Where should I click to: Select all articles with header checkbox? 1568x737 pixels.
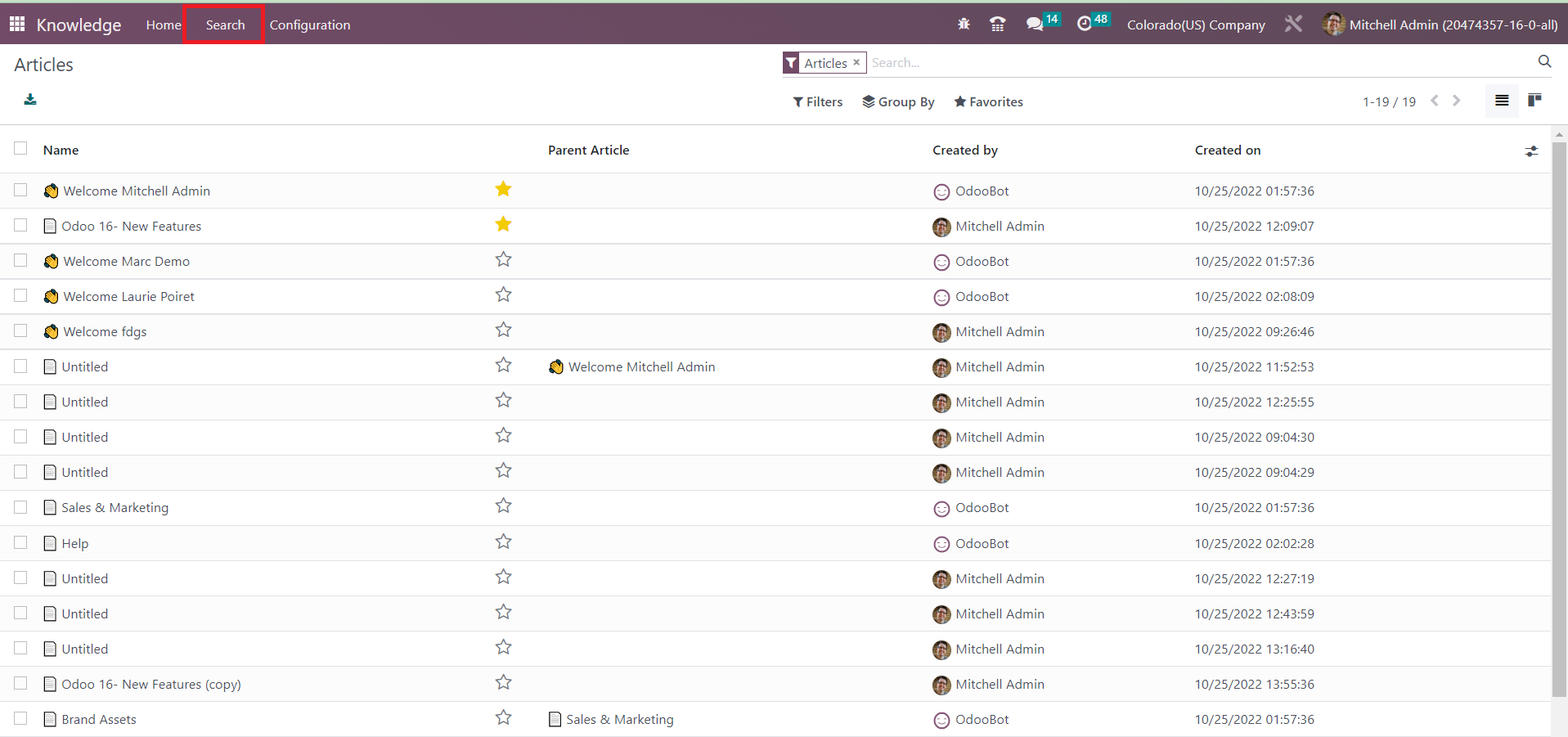click(20, 149)
